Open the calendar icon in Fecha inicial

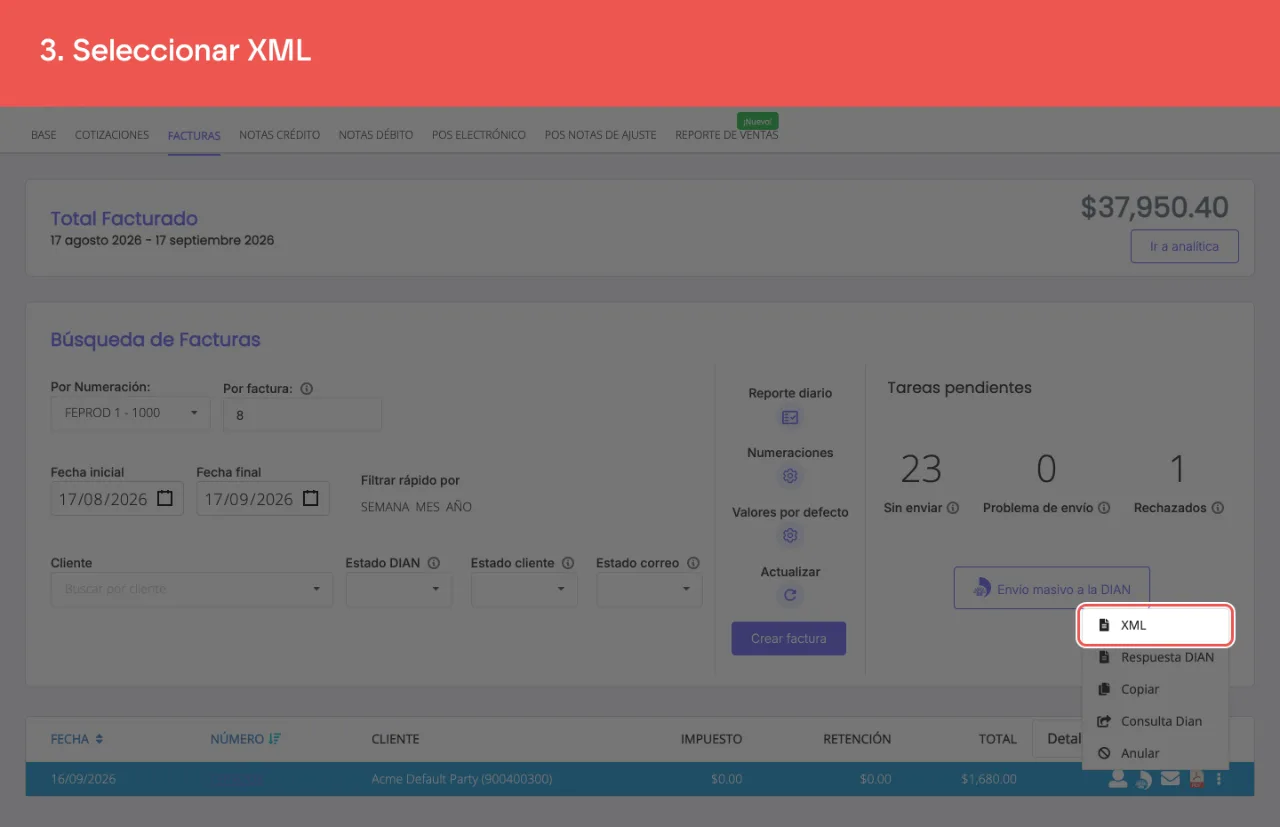click(165, 498)
